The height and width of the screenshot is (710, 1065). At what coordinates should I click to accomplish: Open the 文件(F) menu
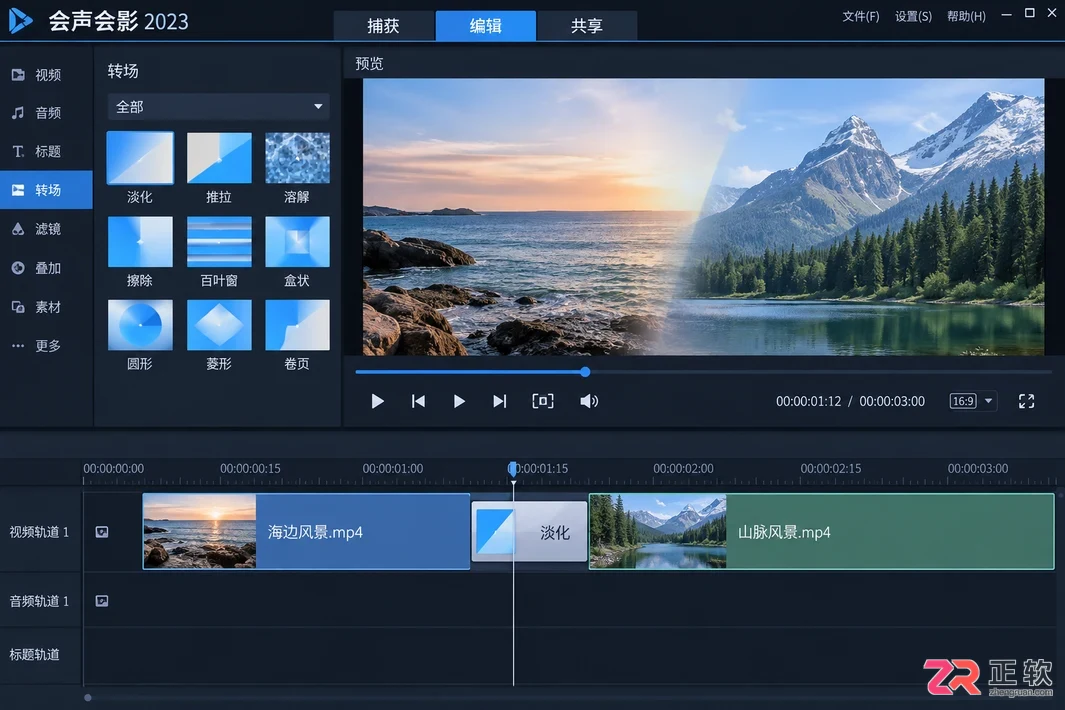pyautogui.click(x=861, y=16)
